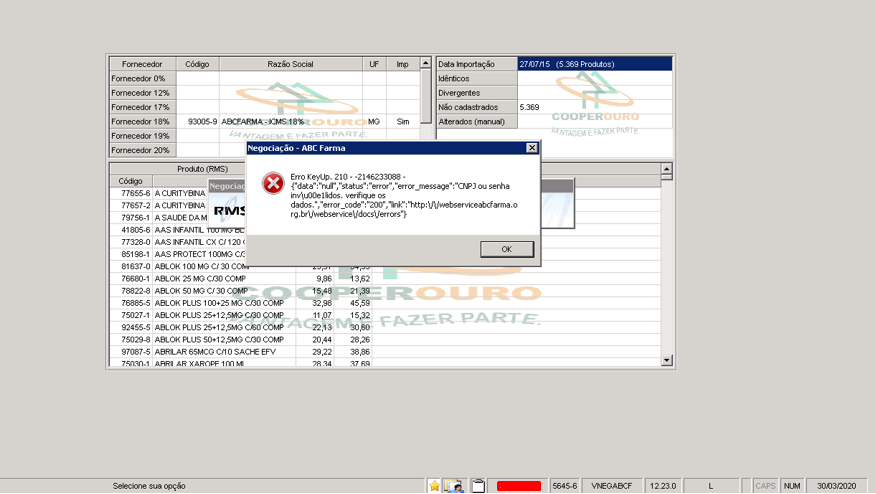Click the date 30/03/2020 in status bar
This screenshot has height=494, width=876.
click(x=836, y=486)
